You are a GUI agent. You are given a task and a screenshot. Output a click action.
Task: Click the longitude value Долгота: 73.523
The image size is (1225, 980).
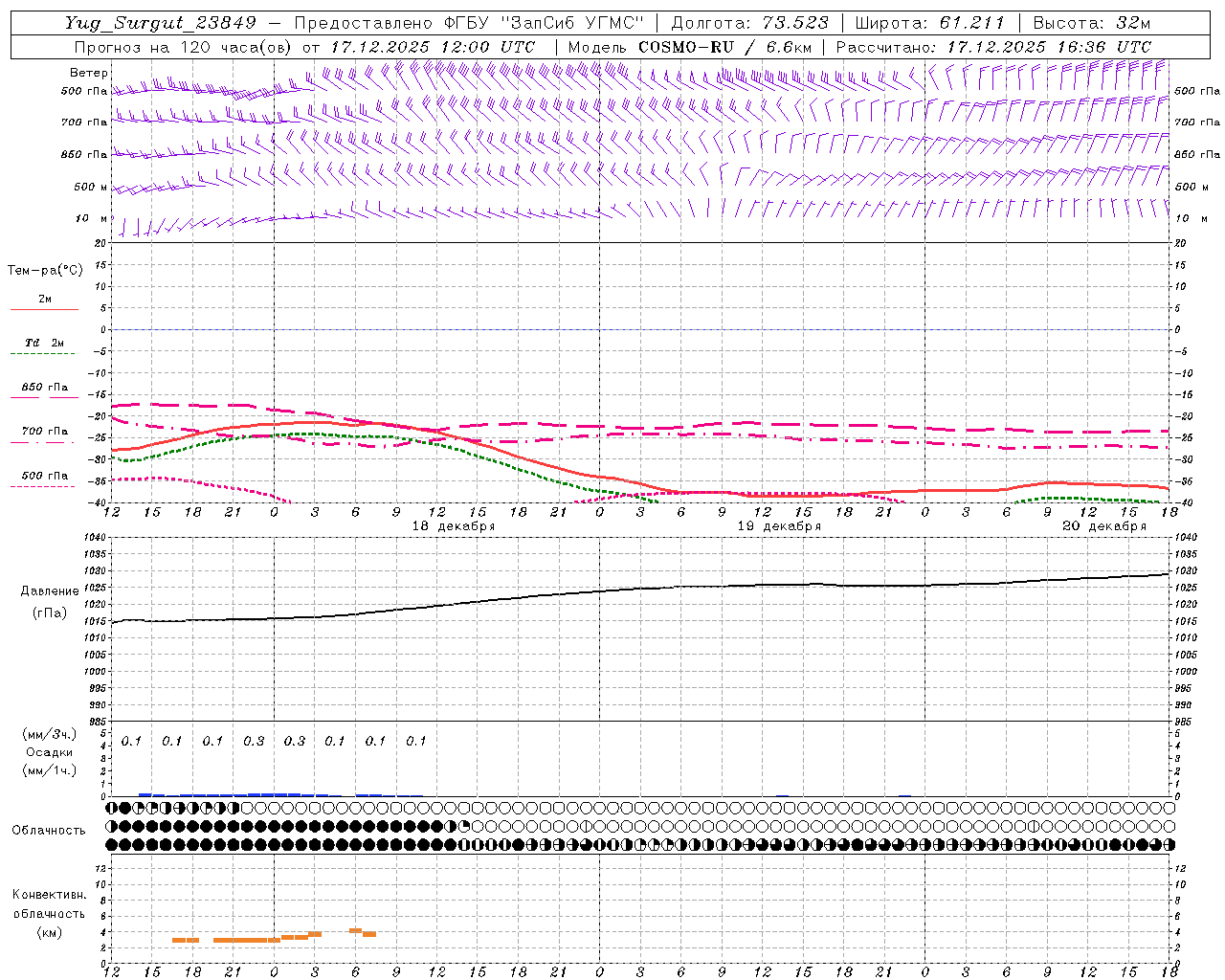[x=750, y=23]
